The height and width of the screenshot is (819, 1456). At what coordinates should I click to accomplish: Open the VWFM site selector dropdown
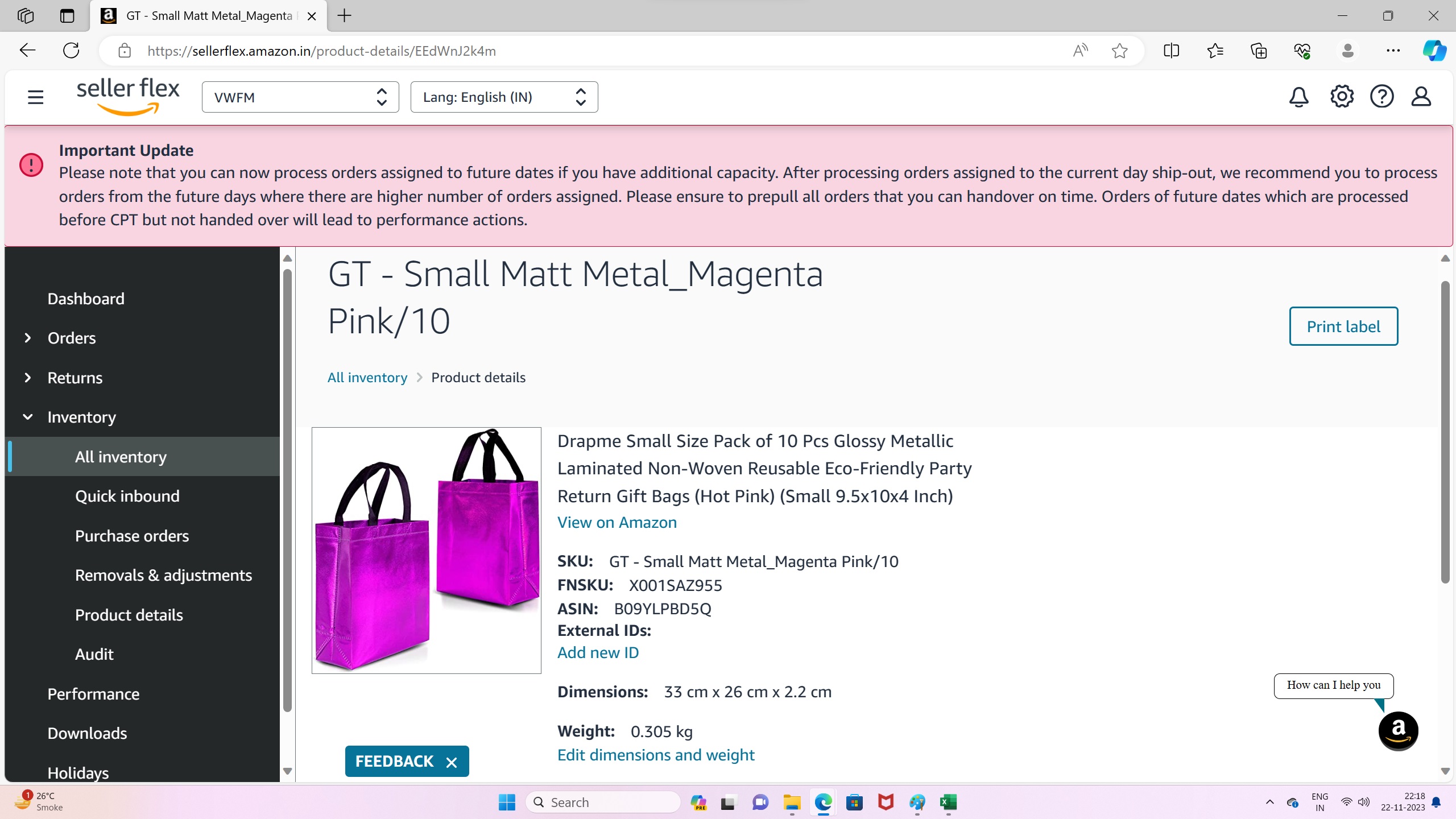coord(300,97)
